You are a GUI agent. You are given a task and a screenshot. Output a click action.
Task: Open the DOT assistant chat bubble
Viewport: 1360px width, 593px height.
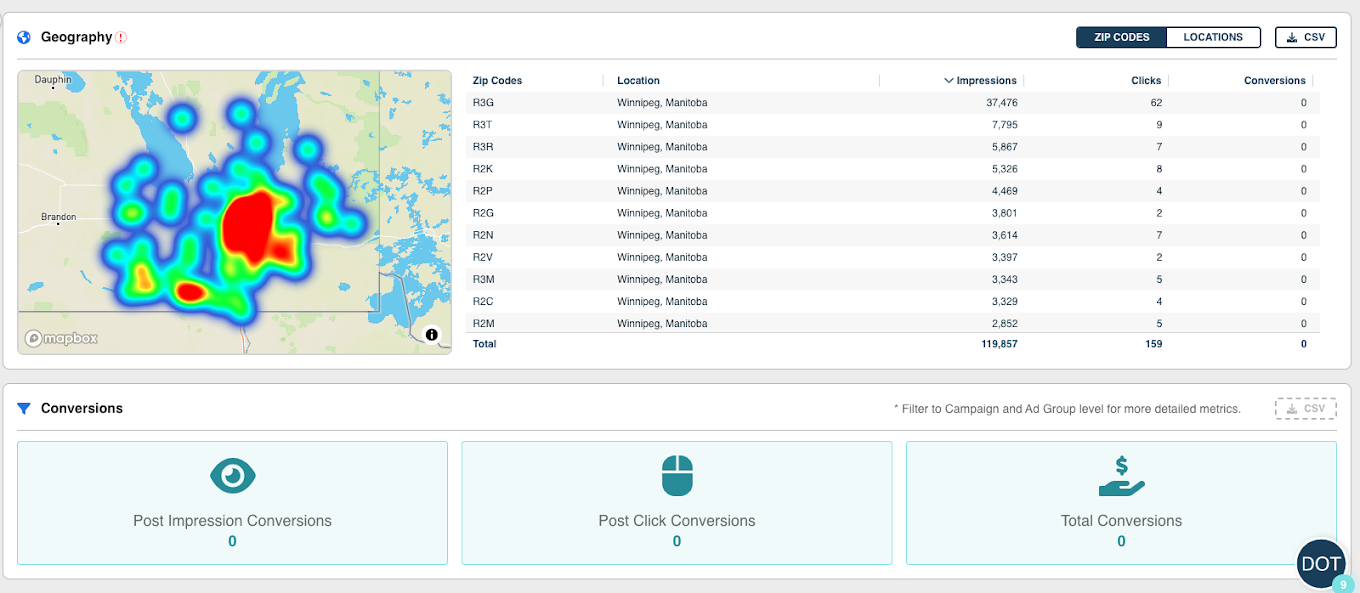1320,564
